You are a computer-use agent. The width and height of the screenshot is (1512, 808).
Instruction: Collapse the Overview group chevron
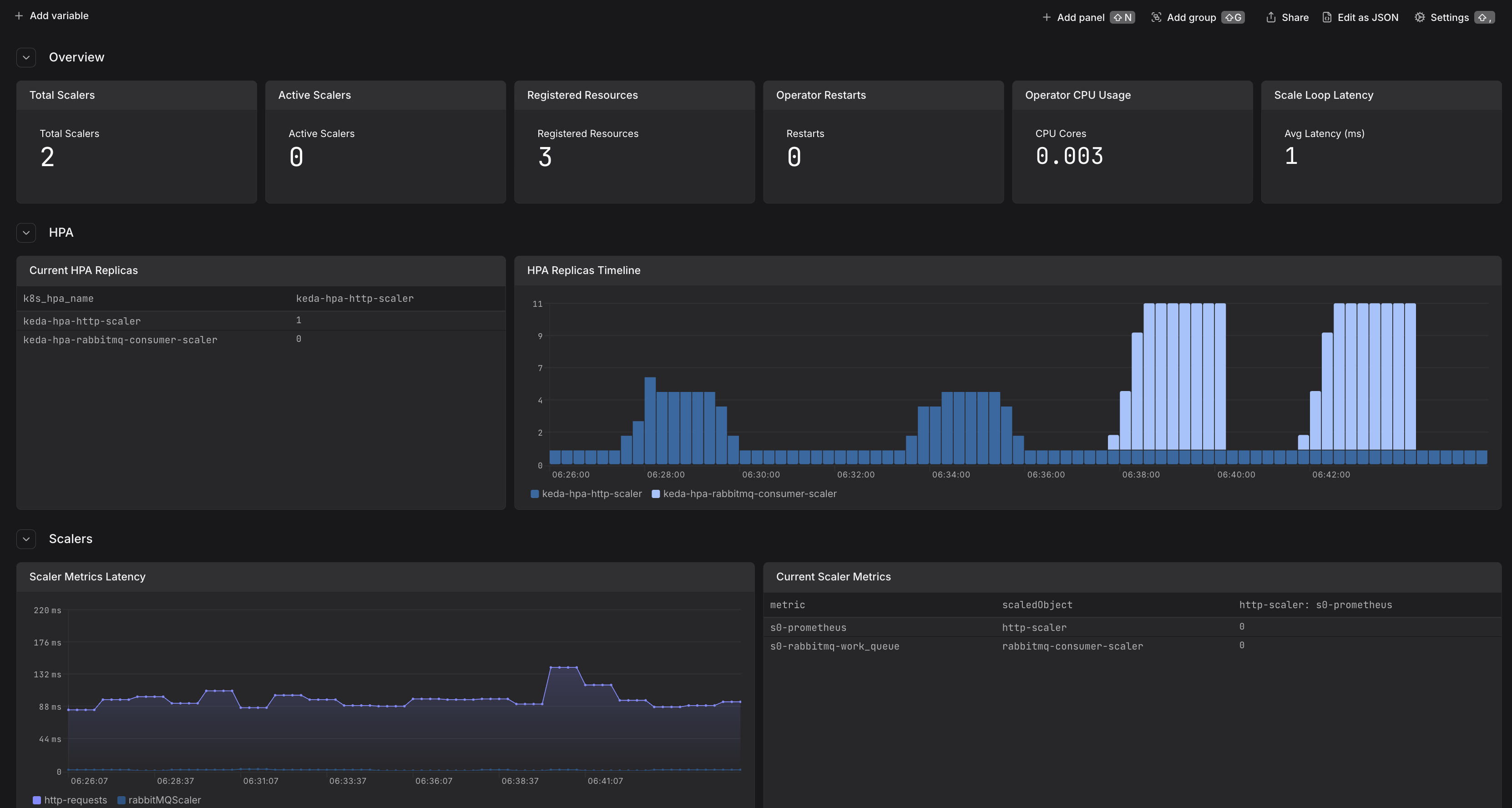click(26, 57)
